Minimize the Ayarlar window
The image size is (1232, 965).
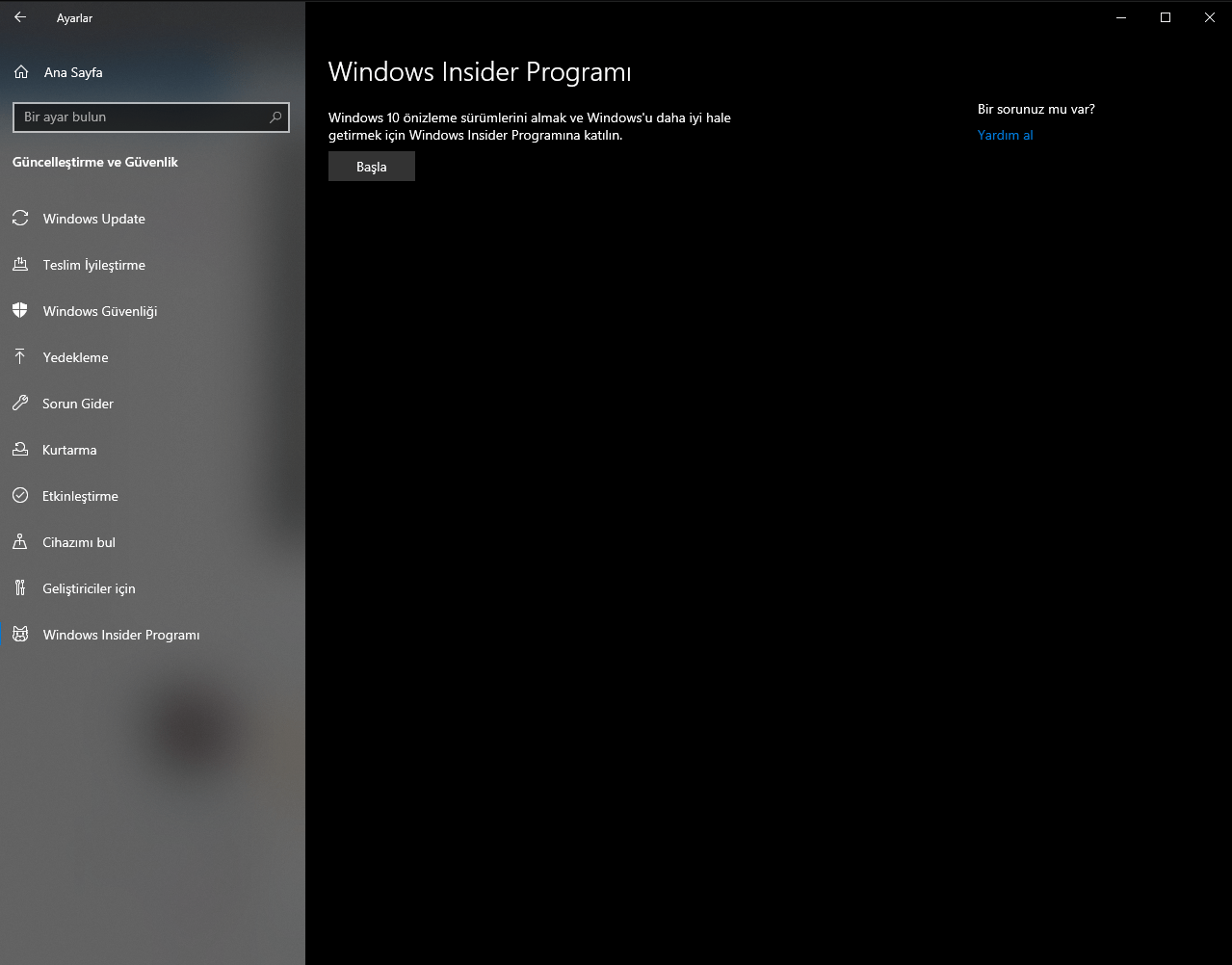pyautogui.click(x=1121, y=17)
